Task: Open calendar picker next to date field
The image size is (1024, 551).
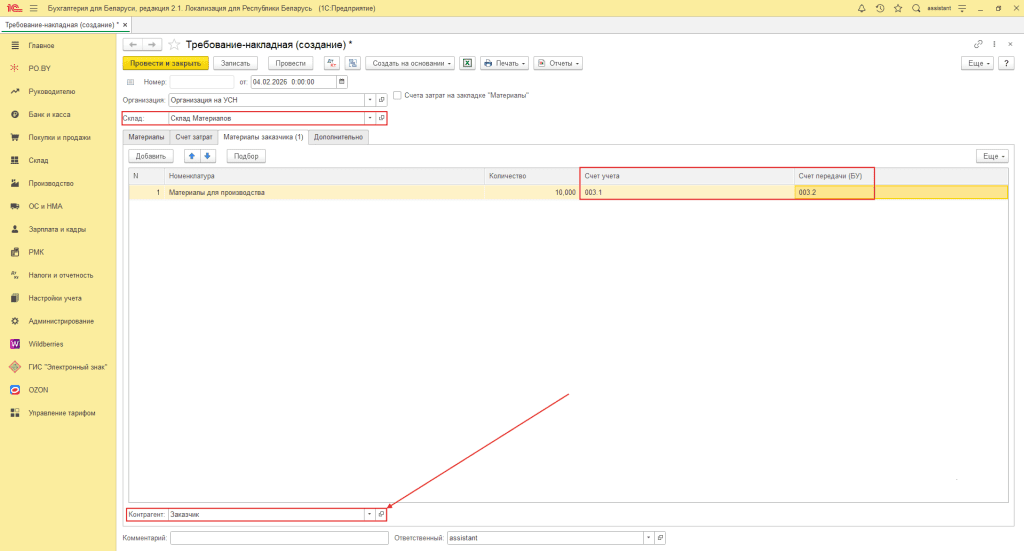Action: tap(342, 82)
